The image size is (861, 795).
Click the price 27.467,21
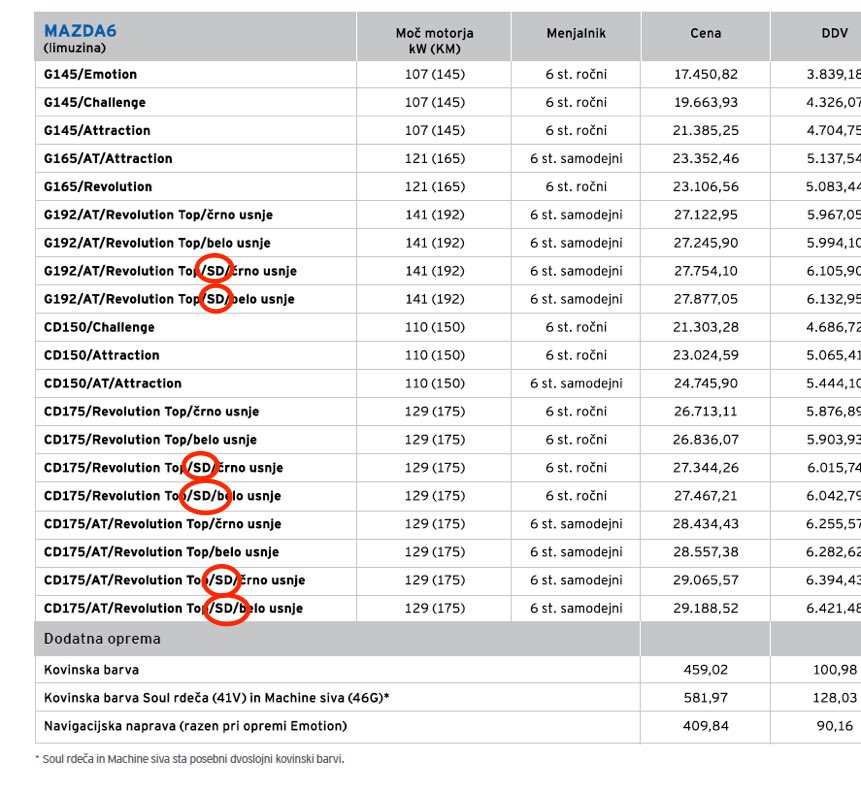(706, 496)
